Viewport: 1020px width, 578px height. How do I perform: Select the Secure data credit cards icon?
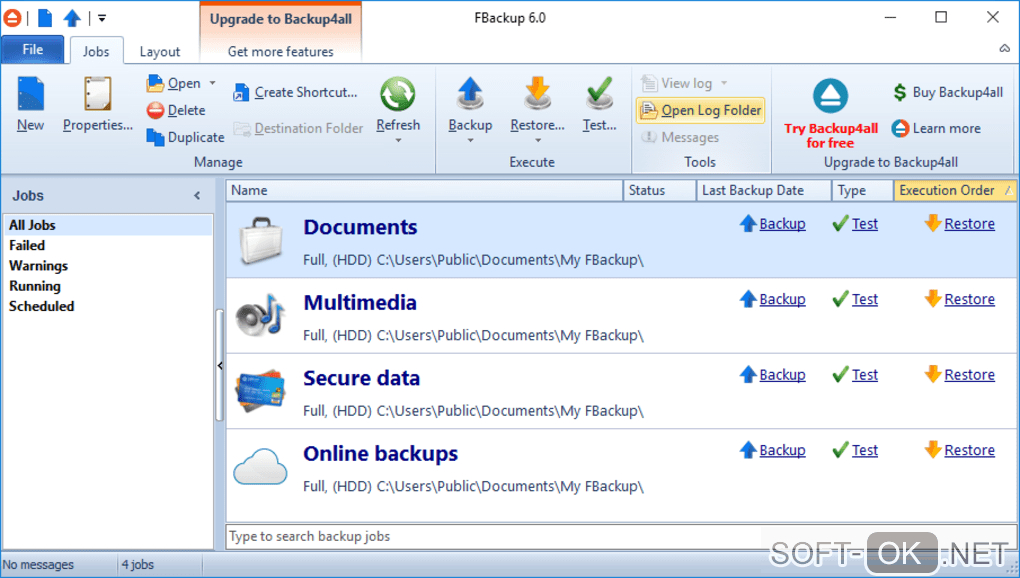click(x=261, y=390)
